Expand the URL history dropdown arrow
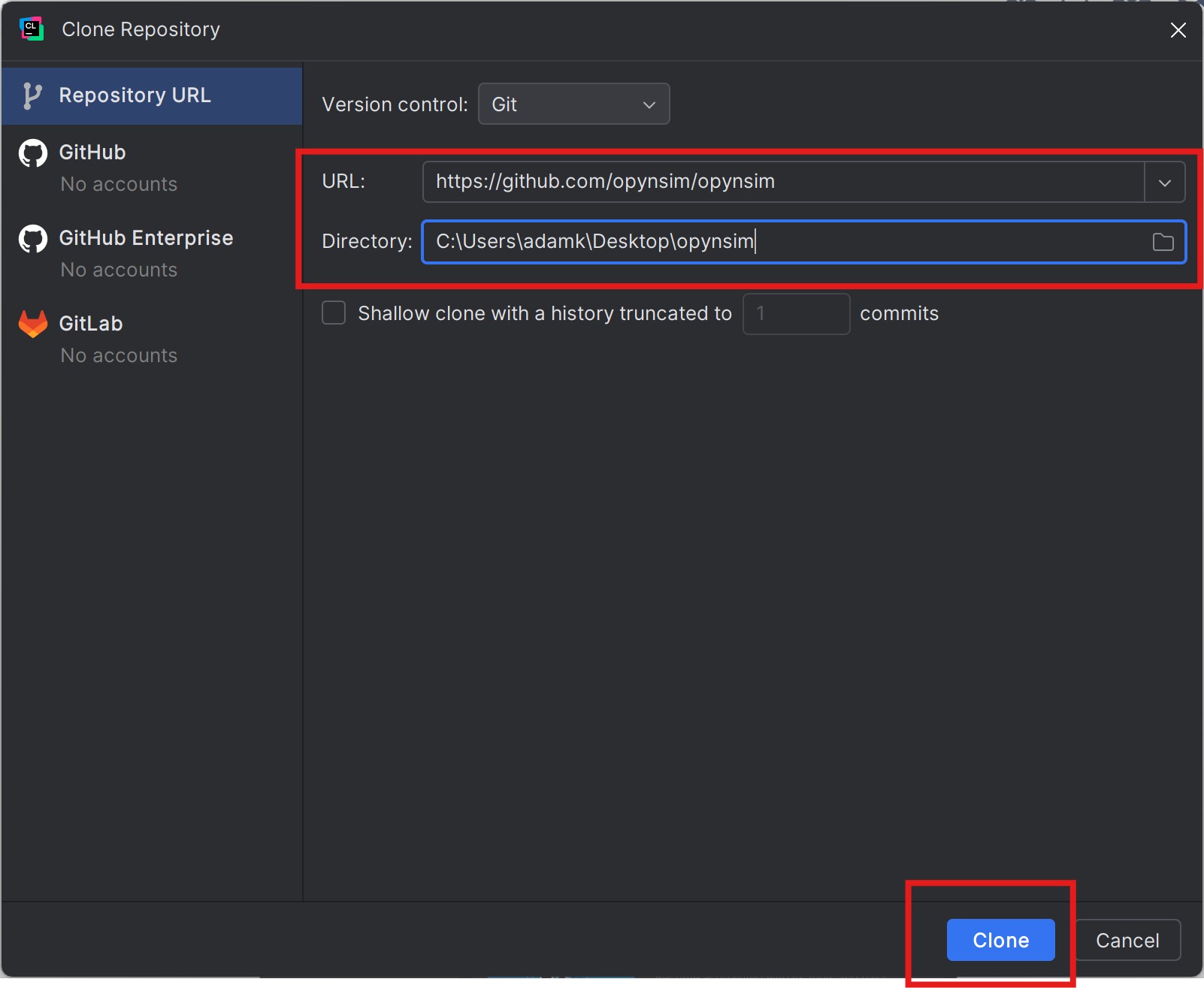Viewport: 1204px width, 988px height. (1164, 183)
